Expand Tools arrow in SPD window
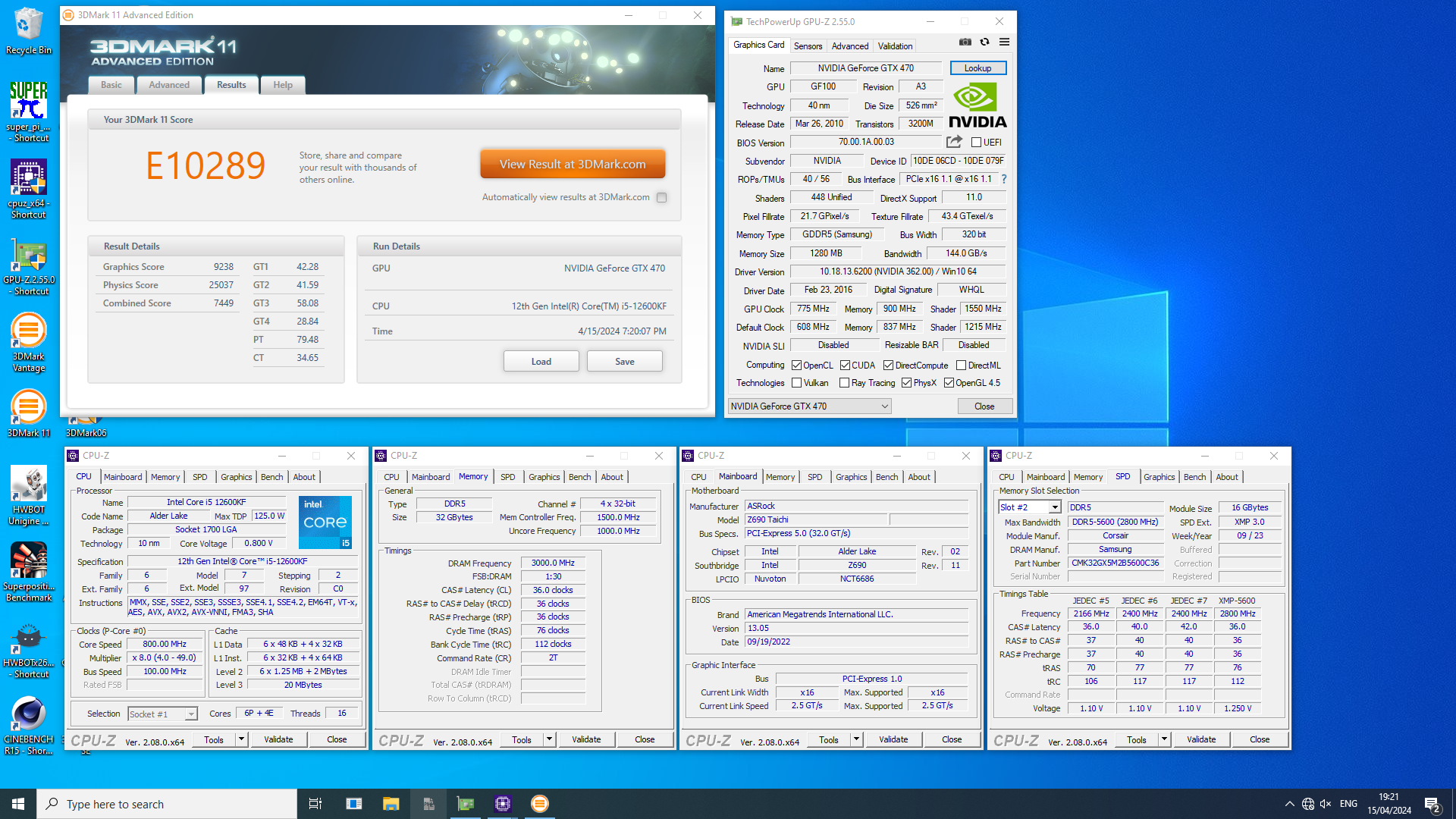Image resolution: width=1456 pixels, height=819 pixels. 1165,739
